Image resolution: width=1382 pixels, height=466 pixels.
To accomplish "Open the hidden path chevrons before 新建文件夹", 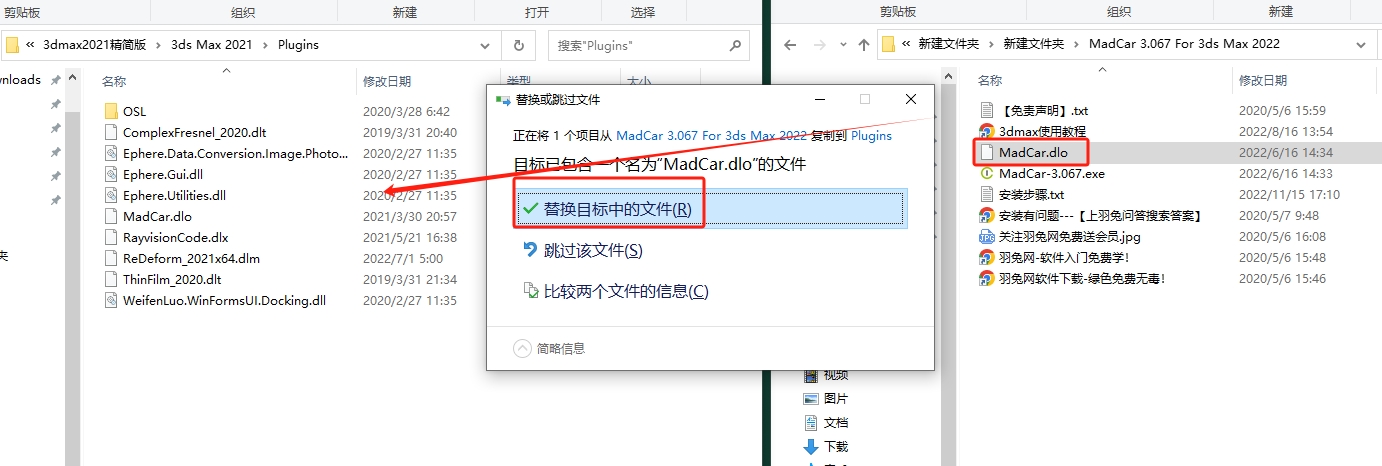I will click(907, 45).
